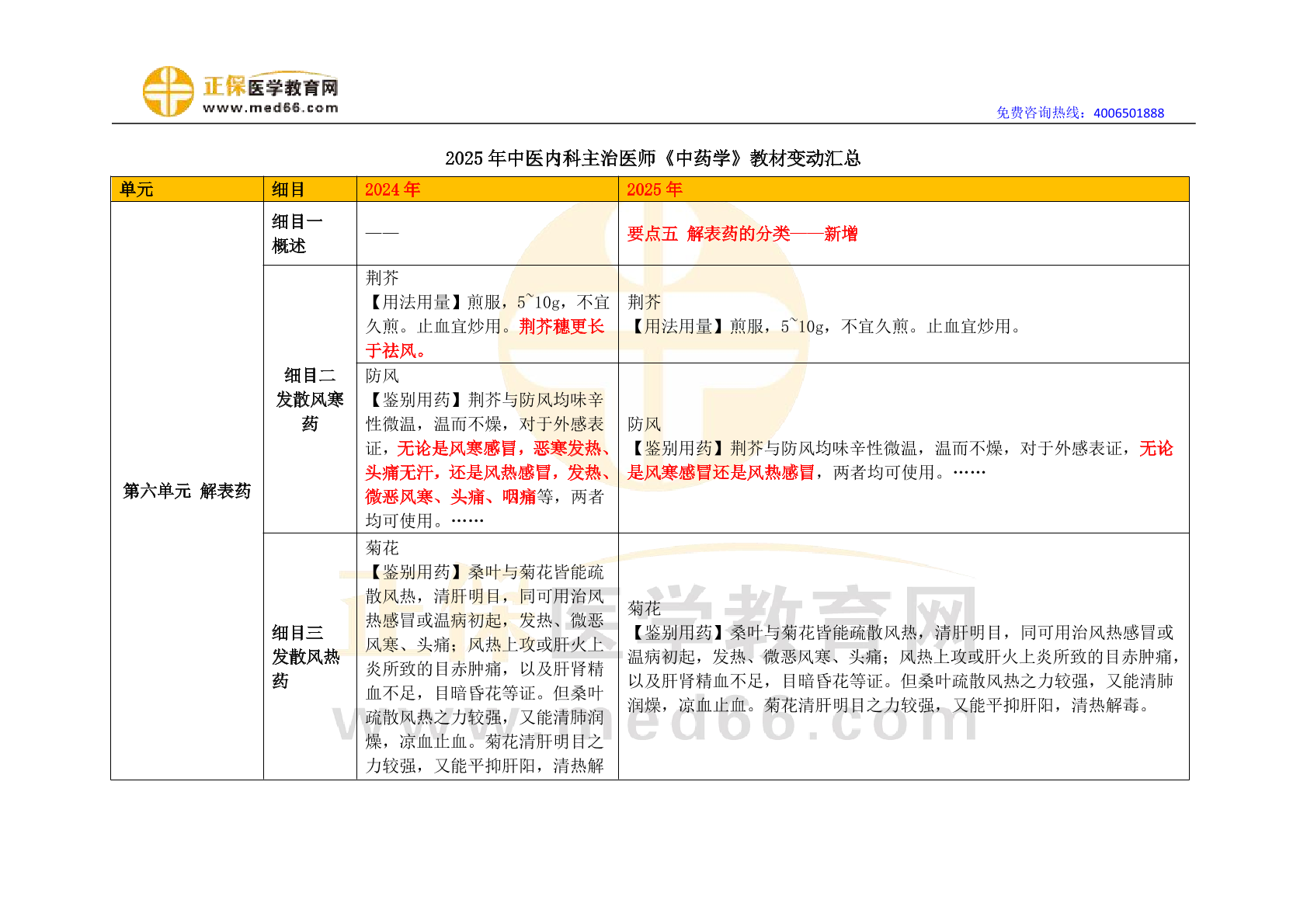Click the orange round logo icon
This screenshot has height=924, width=1307.
click(x=168, y=92)
